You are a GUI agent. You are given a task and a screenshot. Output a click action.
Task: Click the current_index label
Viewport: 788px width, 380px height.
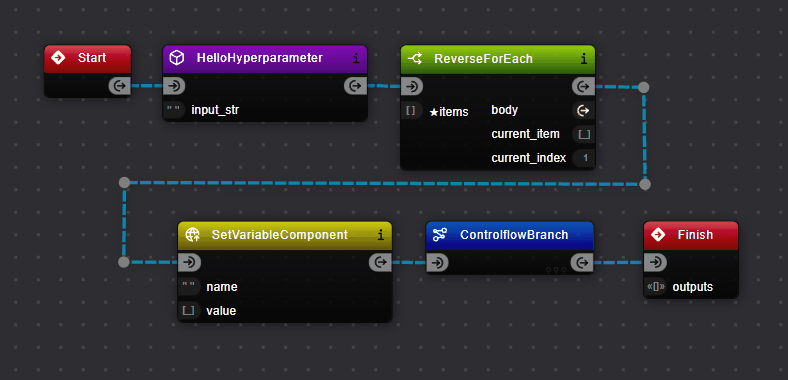[x=529, y=158]
